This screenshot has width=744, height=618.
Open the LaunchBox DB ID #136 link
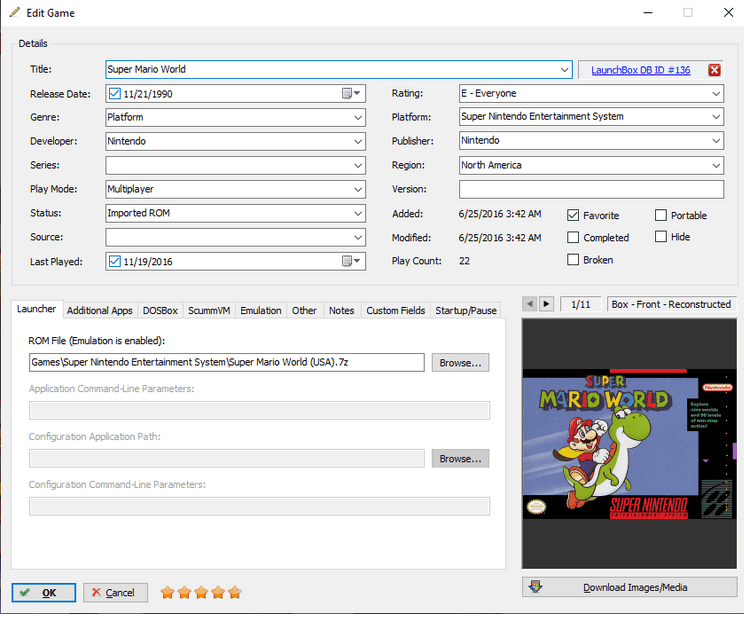tap(641, 70)
